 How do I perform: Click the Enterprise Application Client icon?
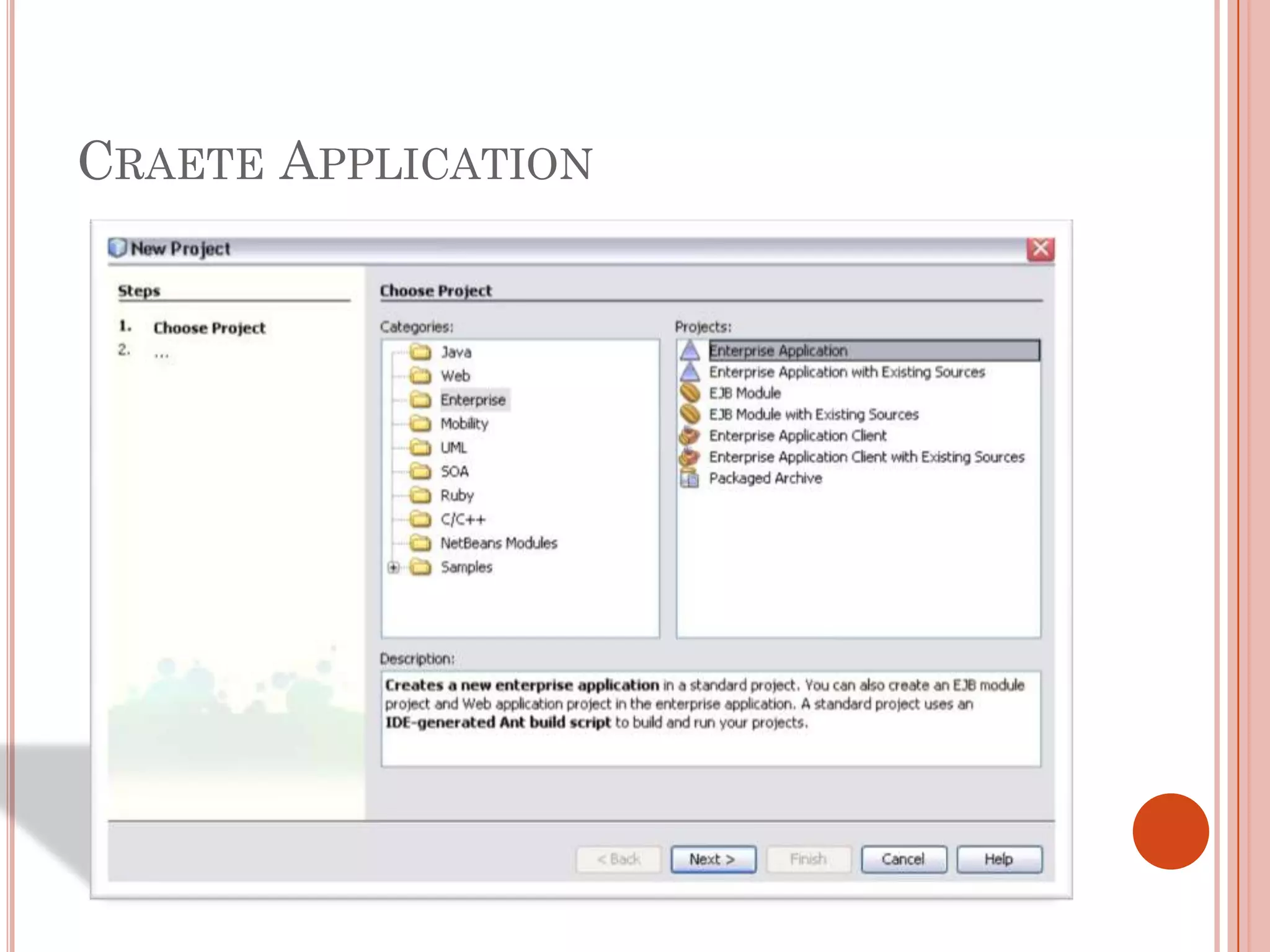coord(690,436)
